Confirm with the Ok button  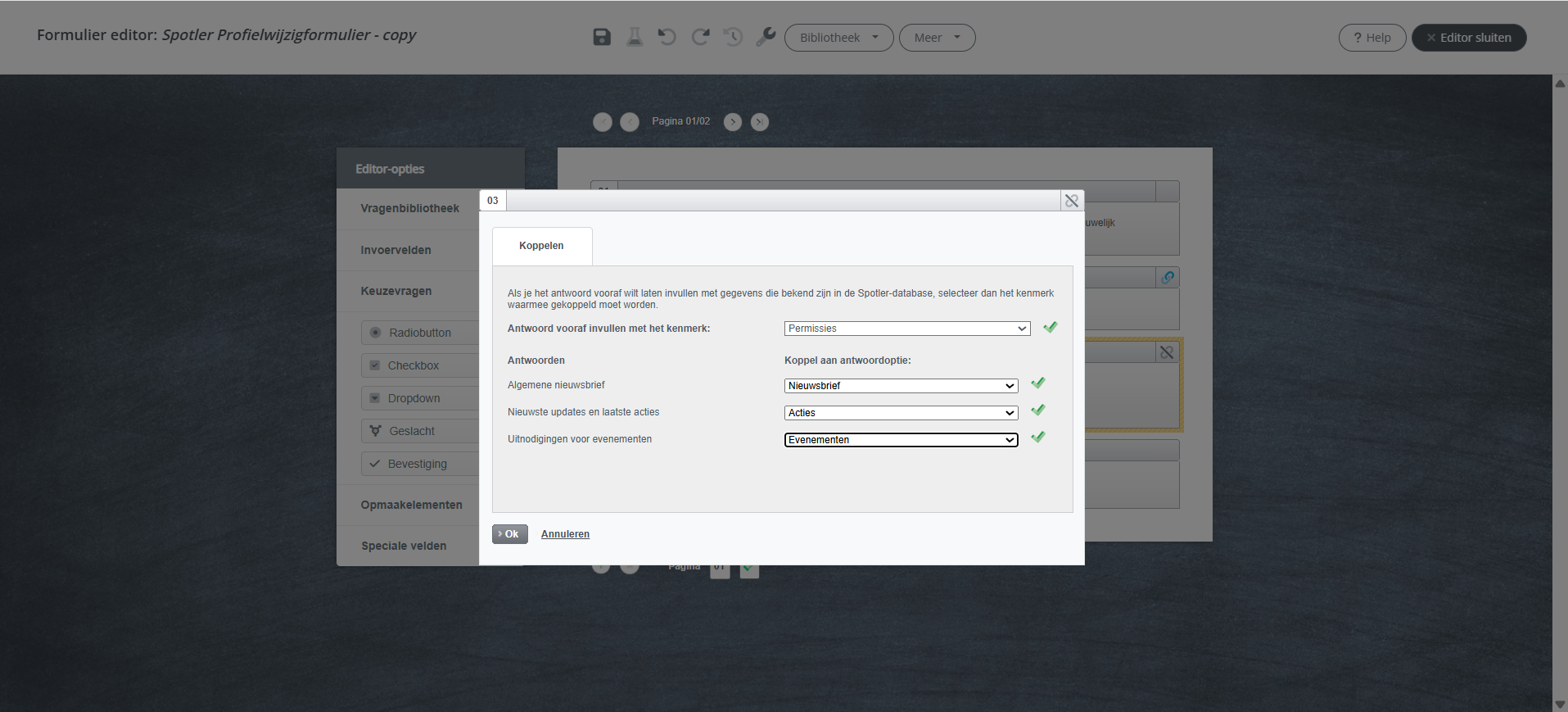tap(509, 534)
